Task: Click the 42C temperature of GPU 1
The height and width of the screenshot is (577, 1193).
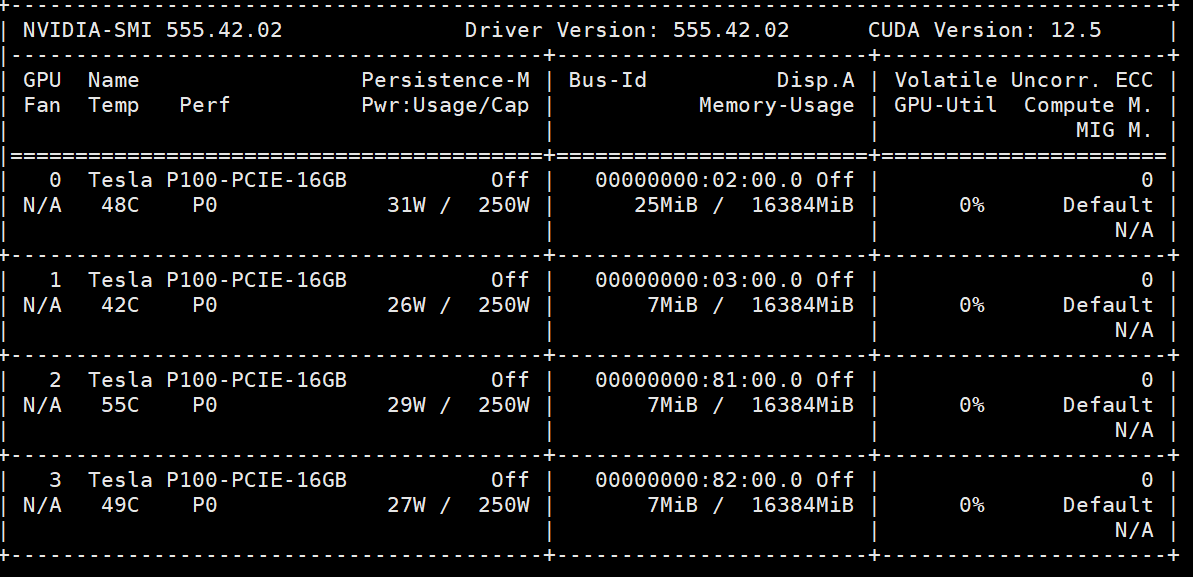Action: tap(120, 305)
